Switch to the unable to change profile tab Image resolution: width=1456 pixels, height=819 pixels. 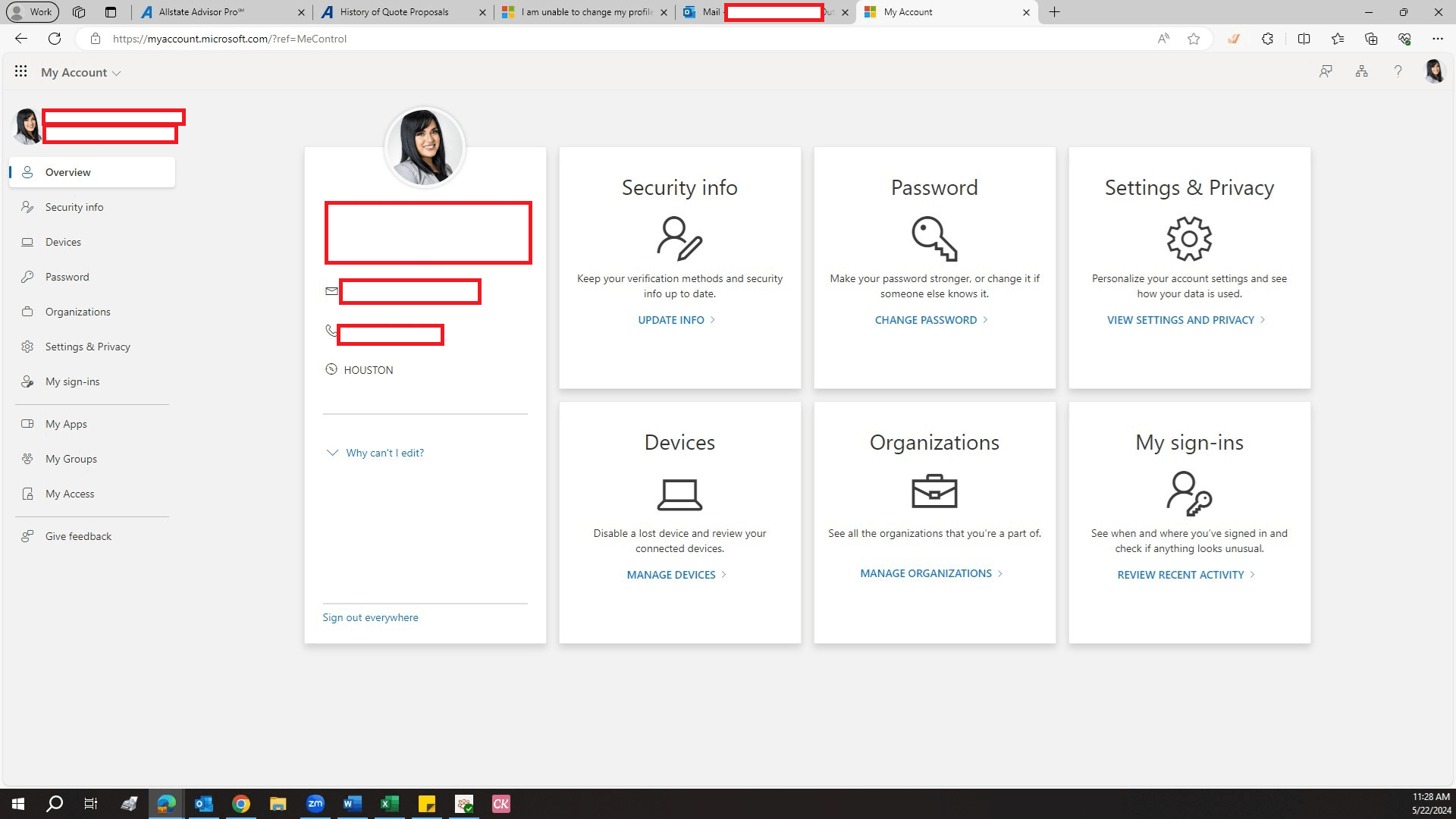pos(584,12)
